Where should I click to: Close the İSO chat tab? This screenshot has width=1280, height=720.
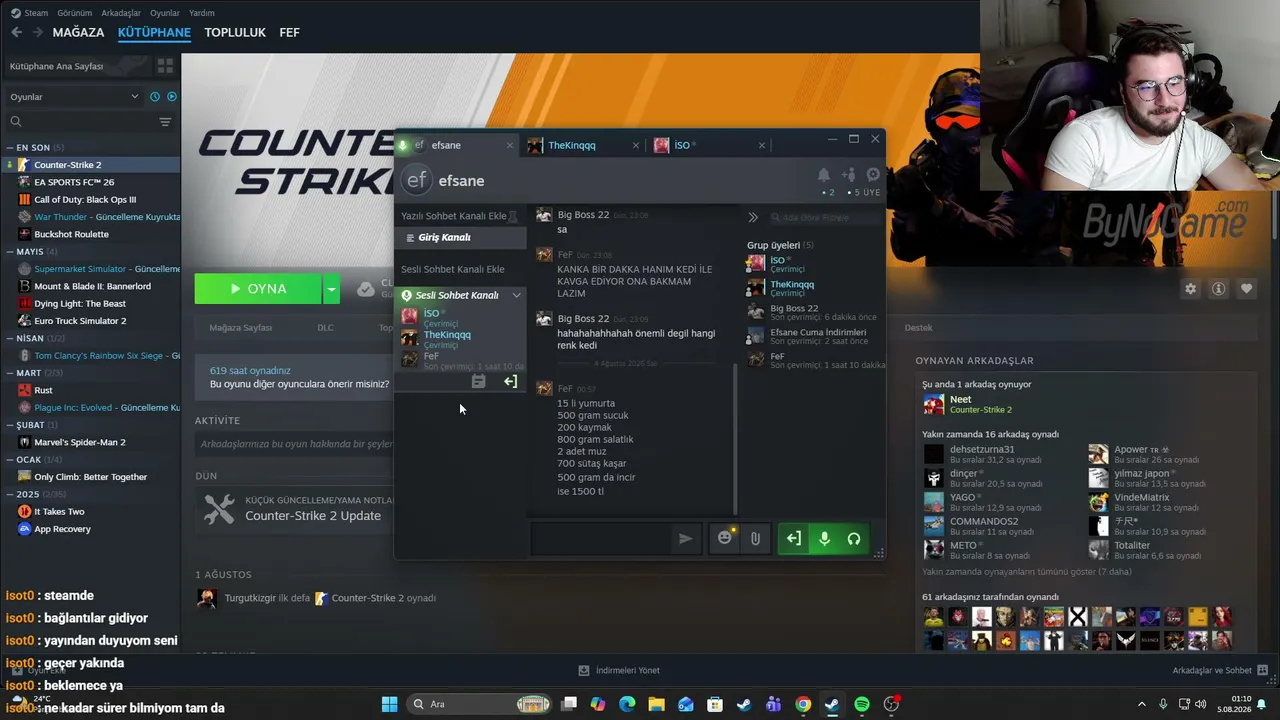pyautogui.click(x=761, y=145)
